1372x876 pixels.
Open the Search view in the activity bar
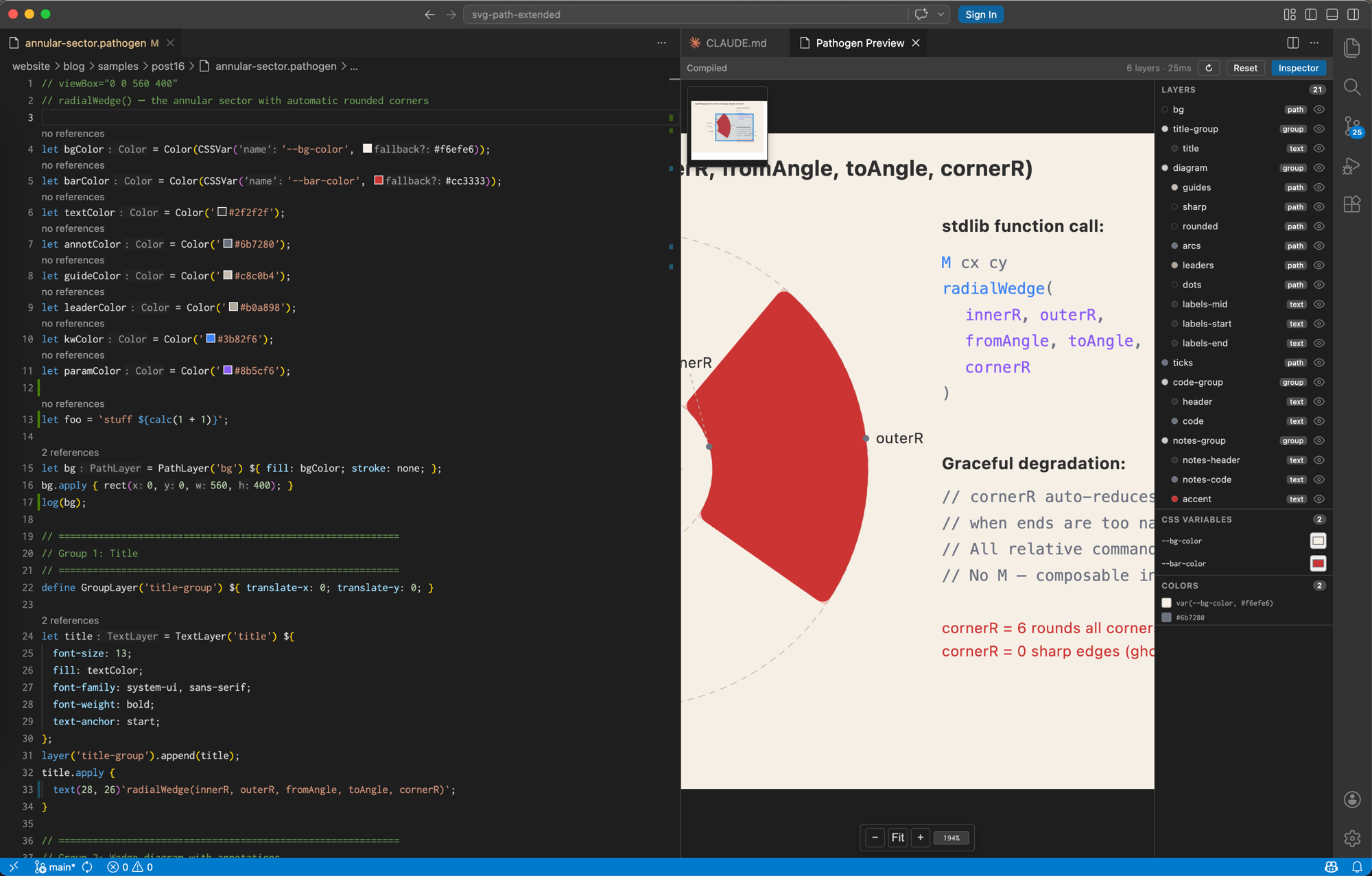coord(1352,87)
